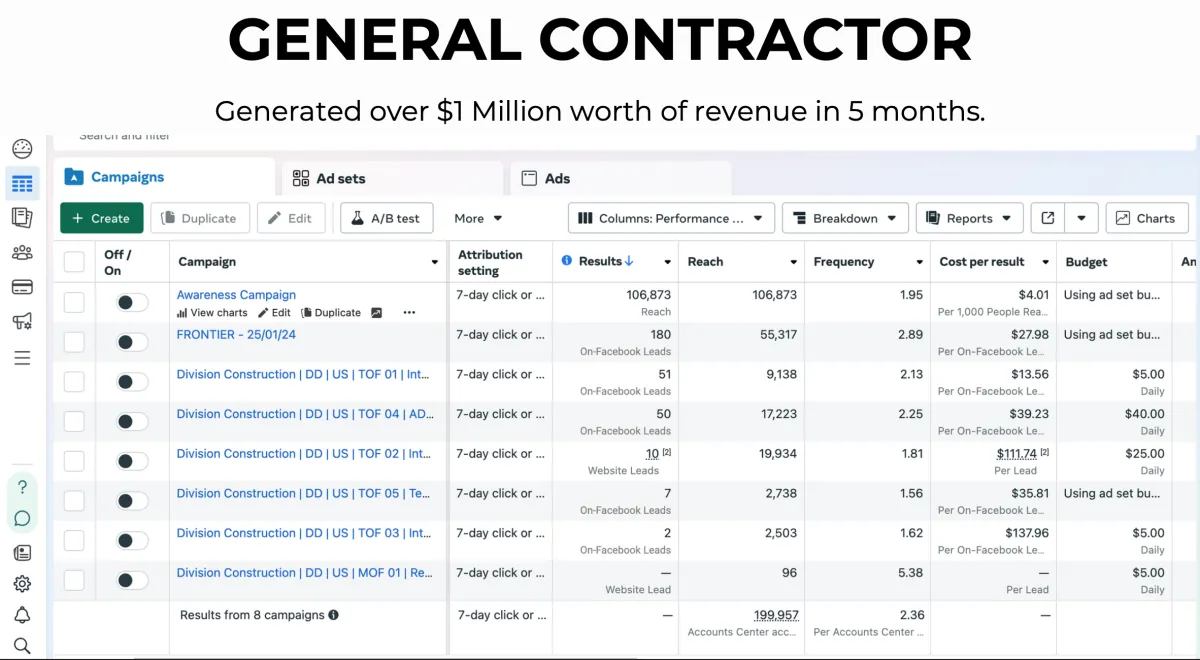Toggle the Awareness Campaign on/off switch
1200x660 pixels.
[x=132, y=302]
